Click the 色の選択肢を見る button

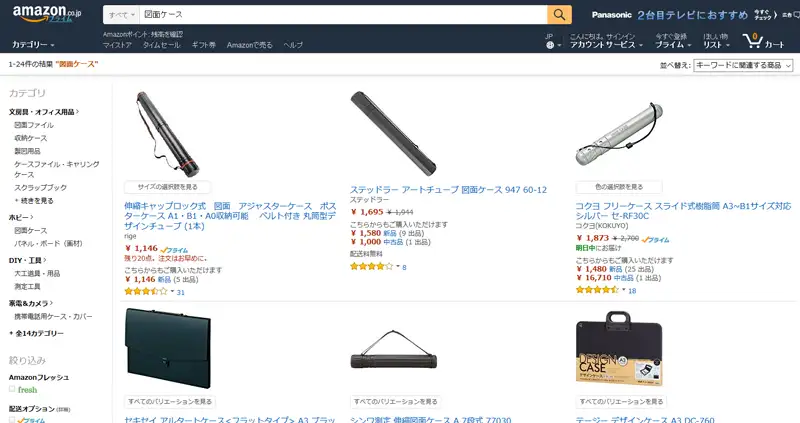619,187
